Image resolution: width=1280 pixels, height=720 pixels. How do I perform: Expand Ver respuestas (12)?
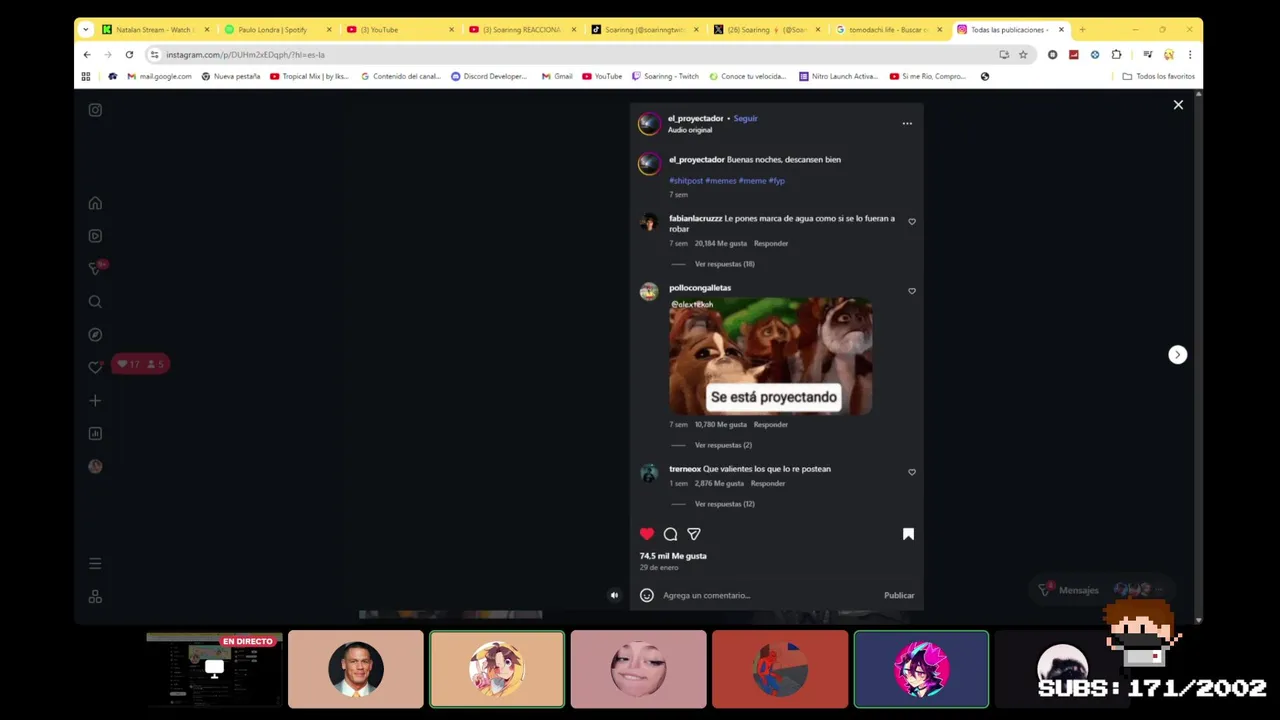[x=725, y=504]
